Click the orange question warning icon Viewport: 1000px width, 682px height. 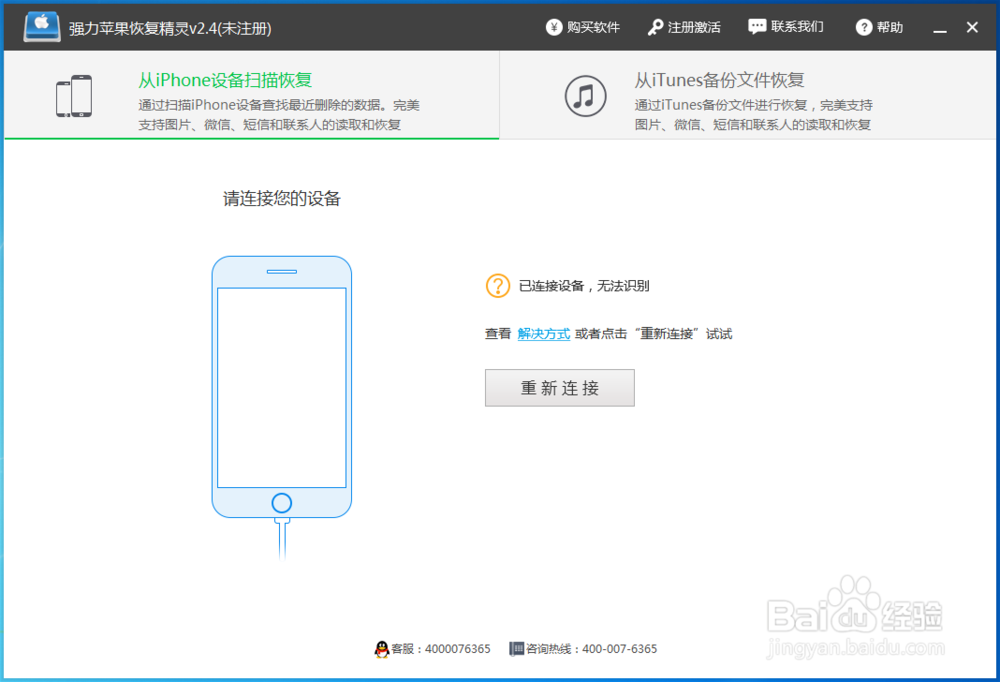pyautogui.click(x=497, y=285)
